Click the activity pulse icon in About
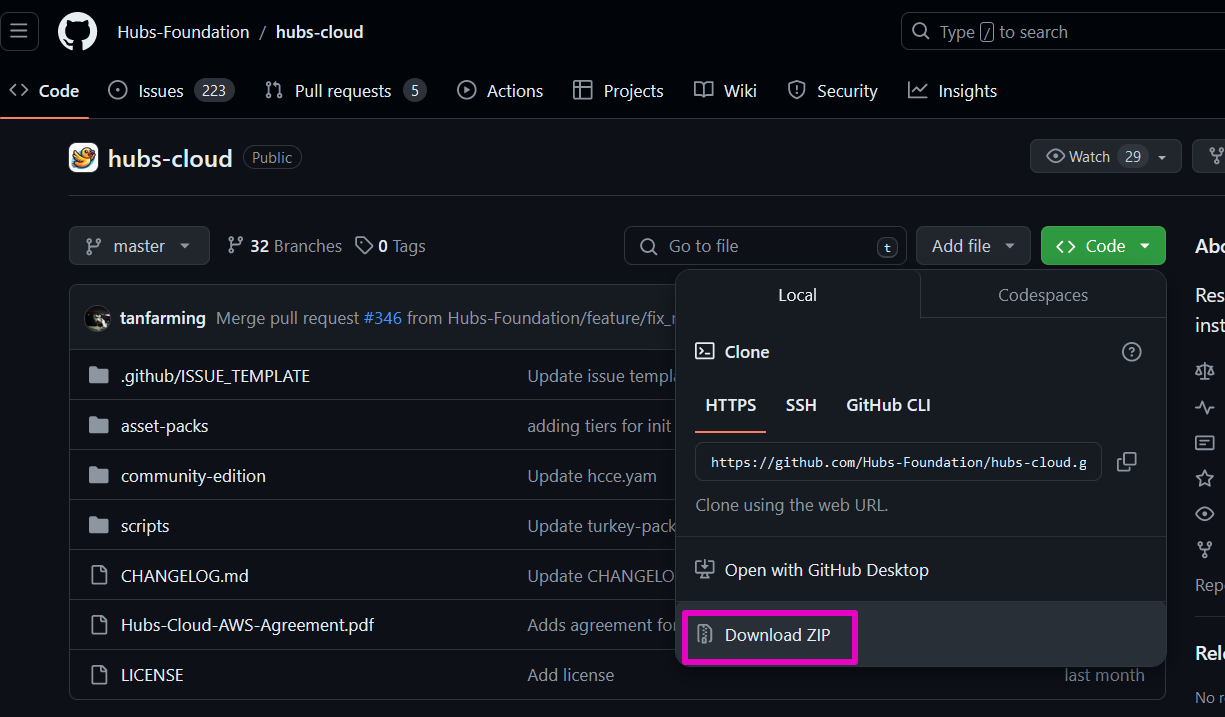Viewport: 1225px width, 717px height. [1205, 407]
